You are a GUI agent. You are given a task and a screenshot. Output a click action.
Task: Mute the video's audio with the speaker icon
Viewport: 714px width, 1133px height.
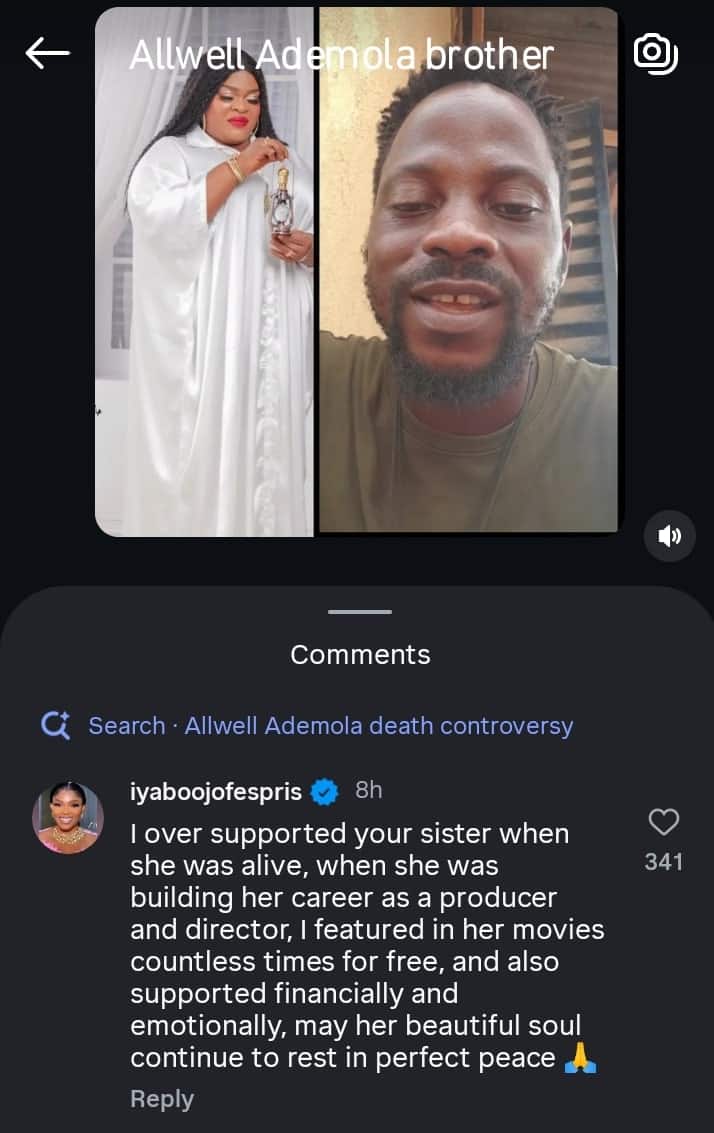669,536
